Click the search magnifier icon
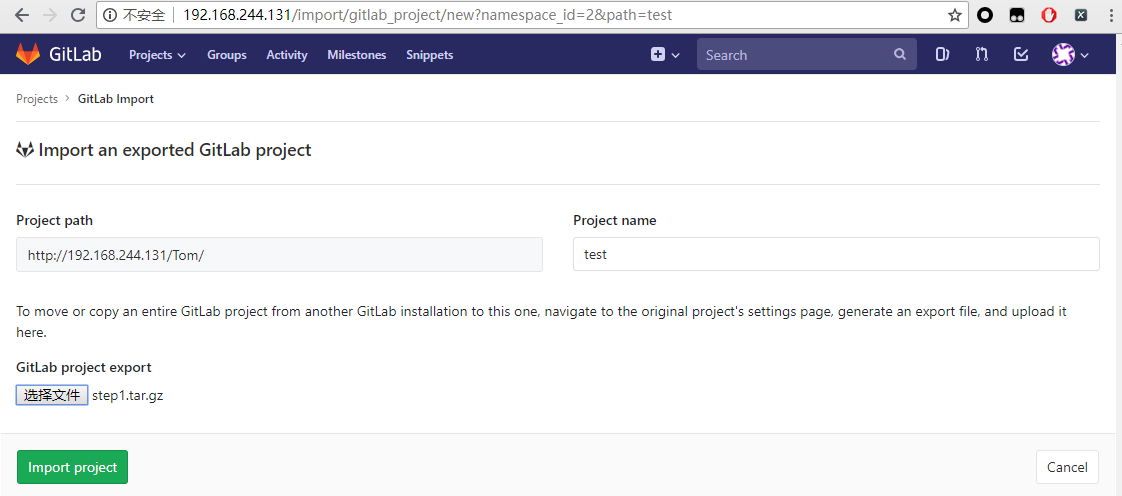Screen dimensions: 1122x496 coord(899,54)
